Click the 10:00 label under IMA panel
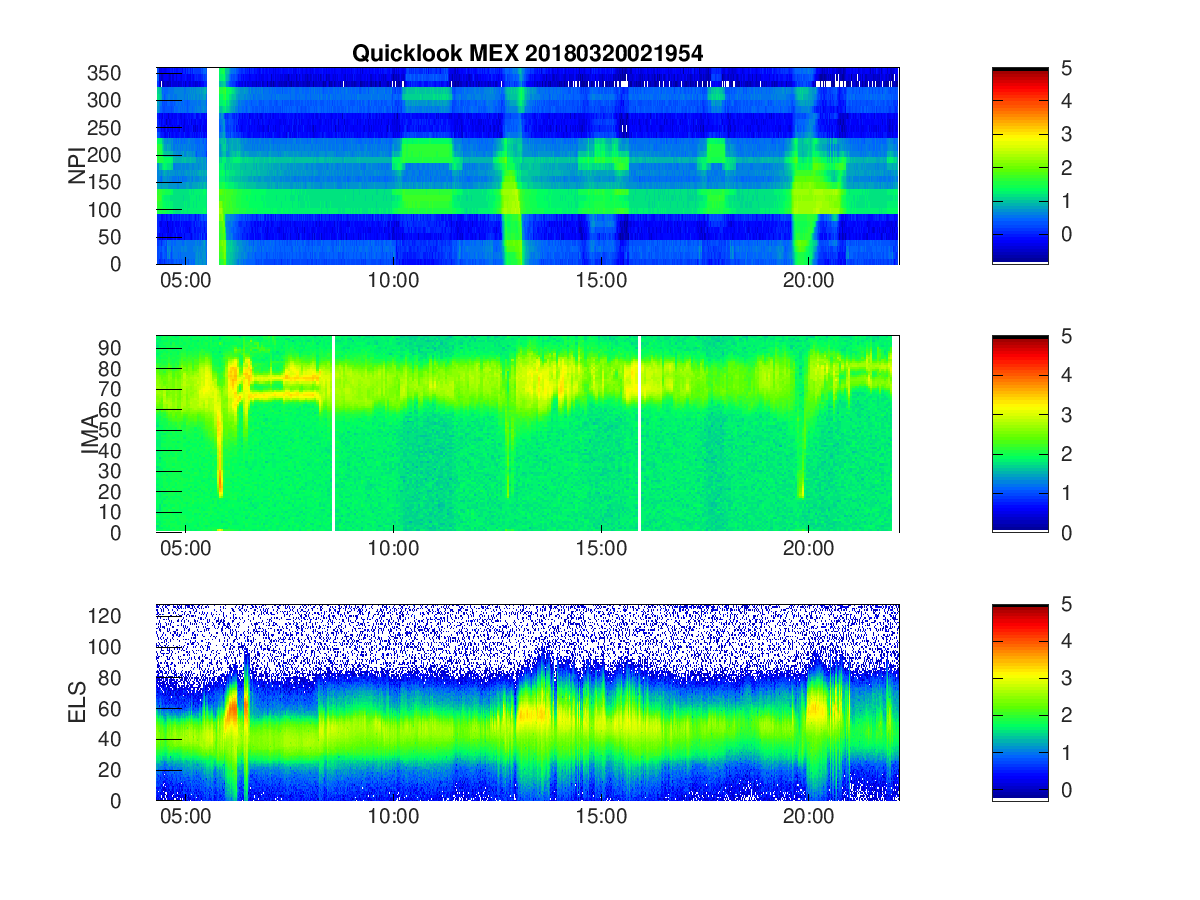The image size is (1200, 900). (393, 549)
